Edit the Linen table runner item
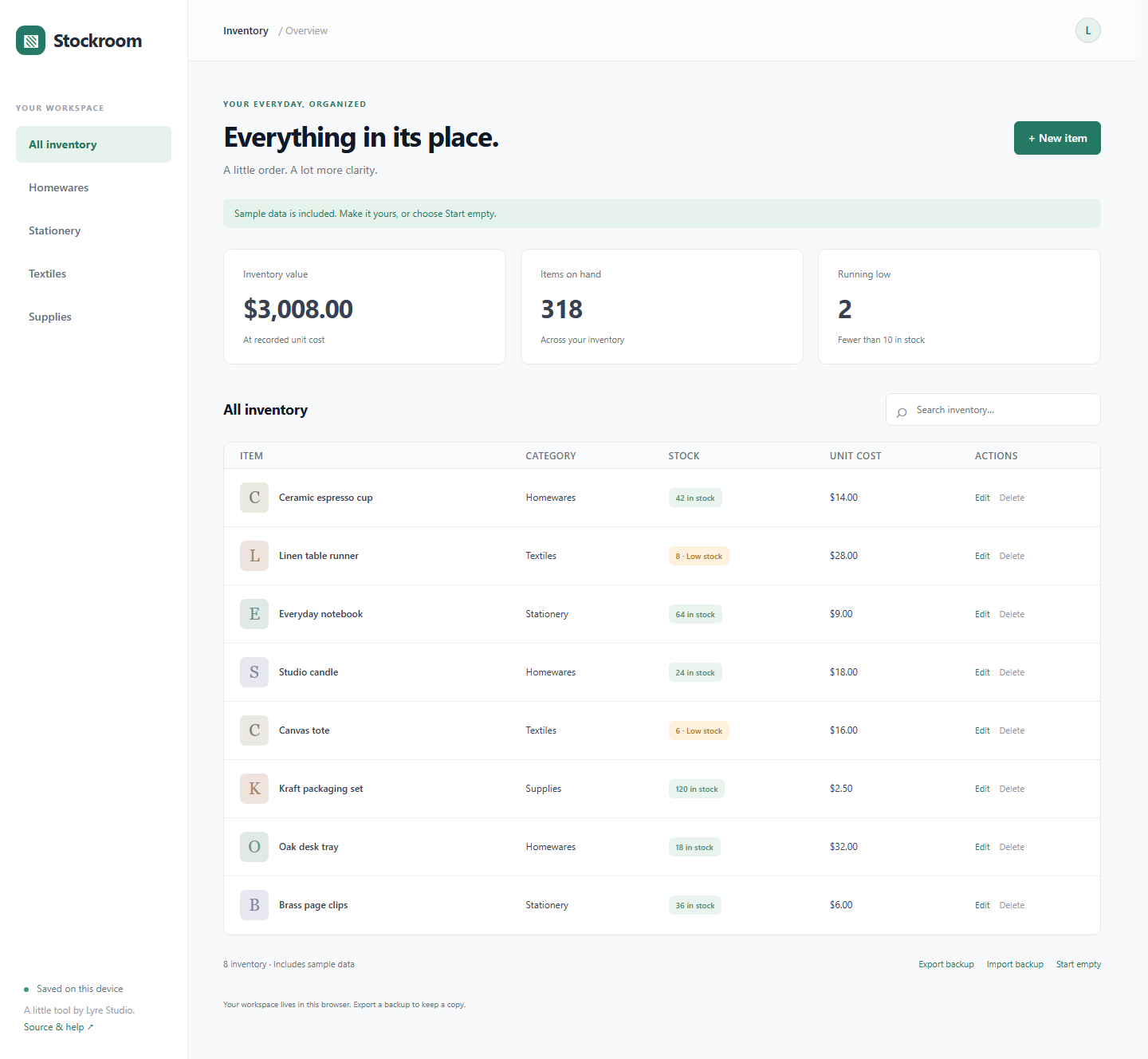This screenshot has height=1059, width=1148. [x=982, y=556]
